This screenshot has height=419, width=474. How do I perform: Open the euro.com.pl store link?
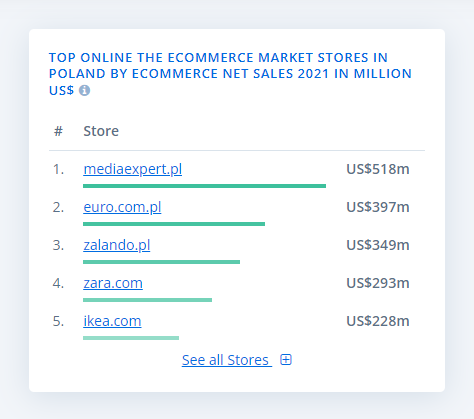click(122, 207)
